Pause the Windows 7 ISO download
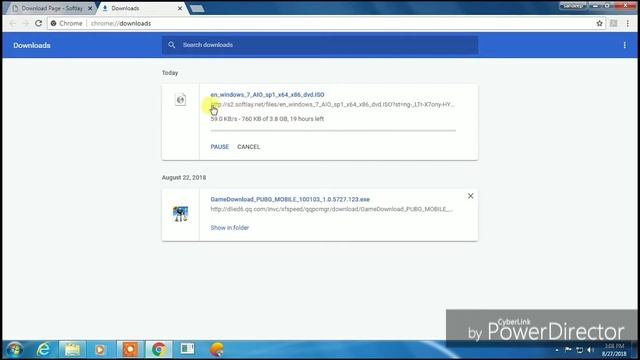Screen dimensions: 640x360 tap(220, 147)
